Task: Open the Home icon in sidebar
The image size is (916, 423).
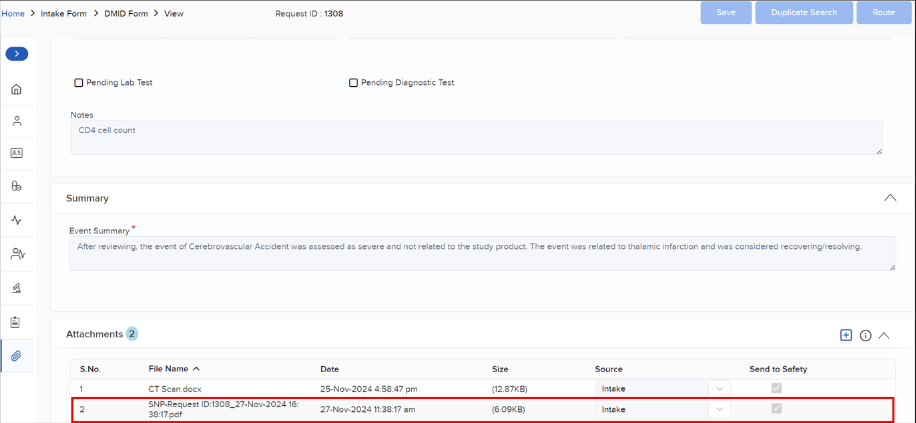Action: [16, 89]
